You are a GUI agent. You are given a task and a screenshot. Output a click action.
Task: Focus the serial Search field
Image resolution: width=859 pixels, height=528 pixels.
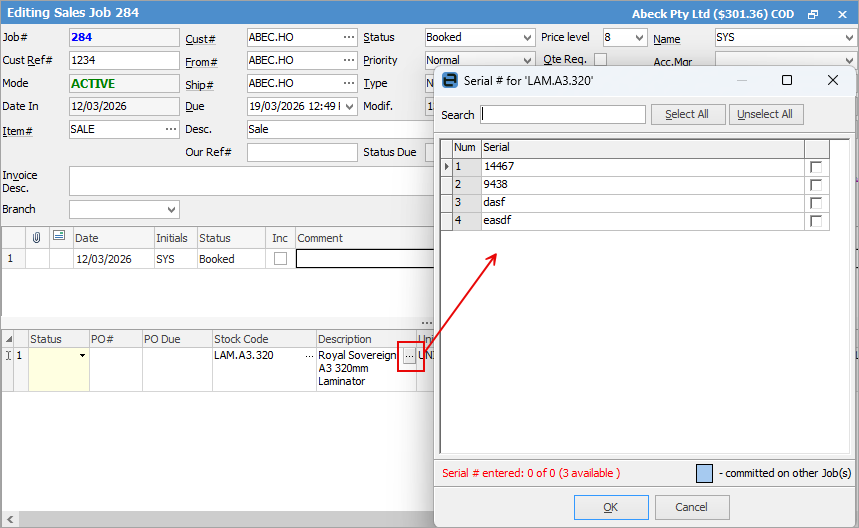coord(563,114)
